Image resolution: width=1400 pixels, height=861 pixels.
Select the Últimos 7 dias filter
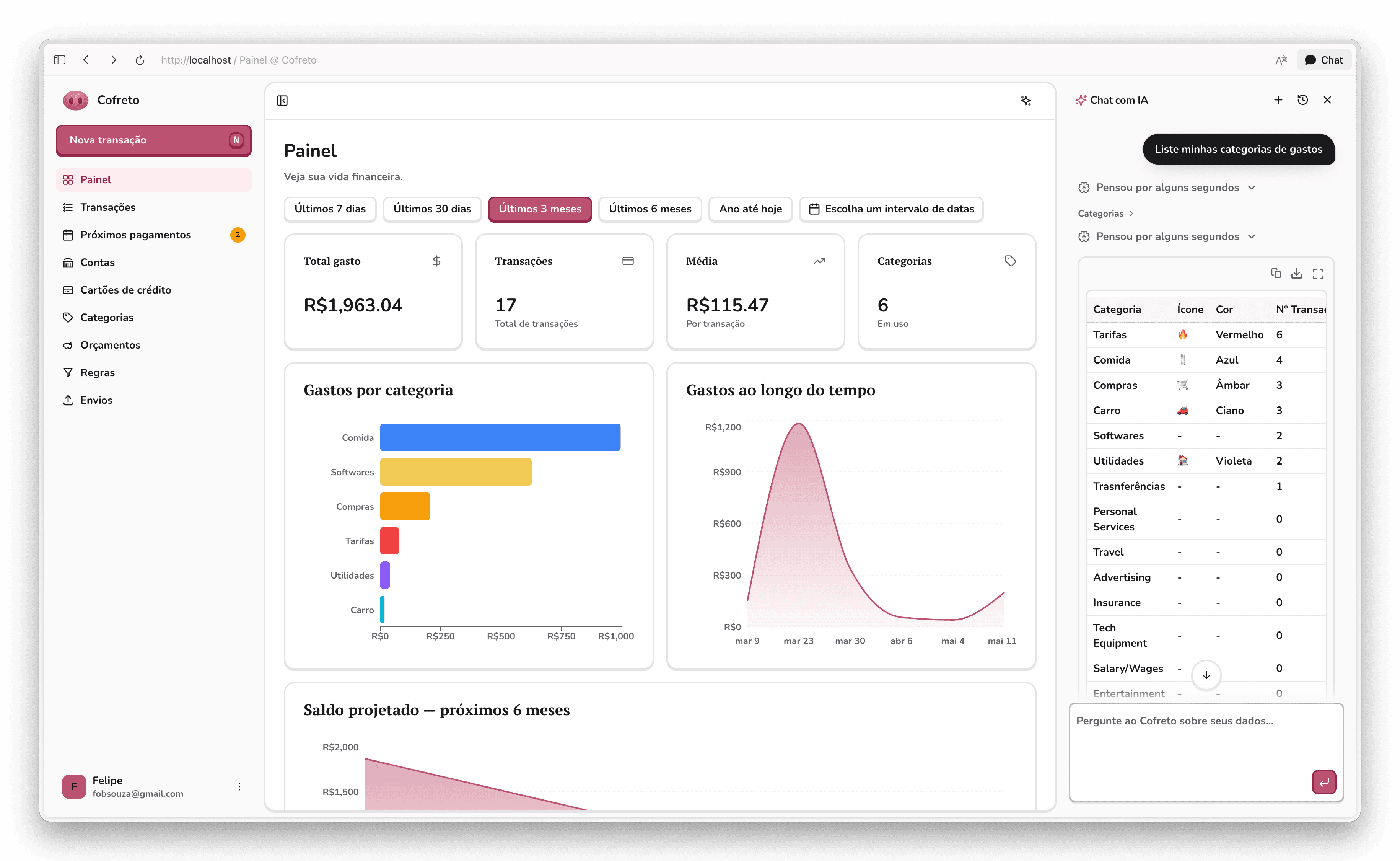coord(330,209)
